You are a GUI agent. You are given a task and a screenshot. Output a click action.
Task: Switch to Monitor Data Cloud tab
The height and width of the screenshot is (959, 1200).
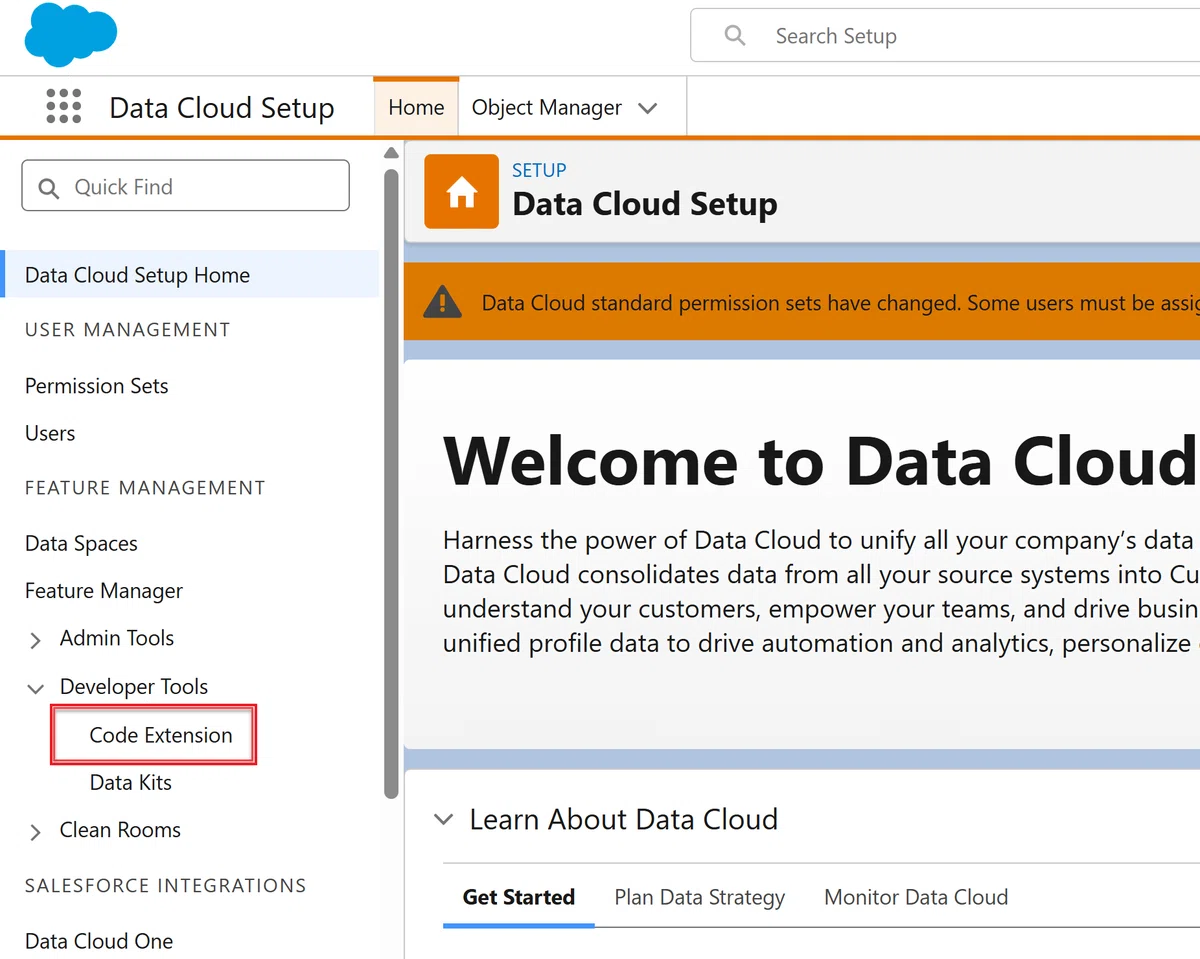916,897
